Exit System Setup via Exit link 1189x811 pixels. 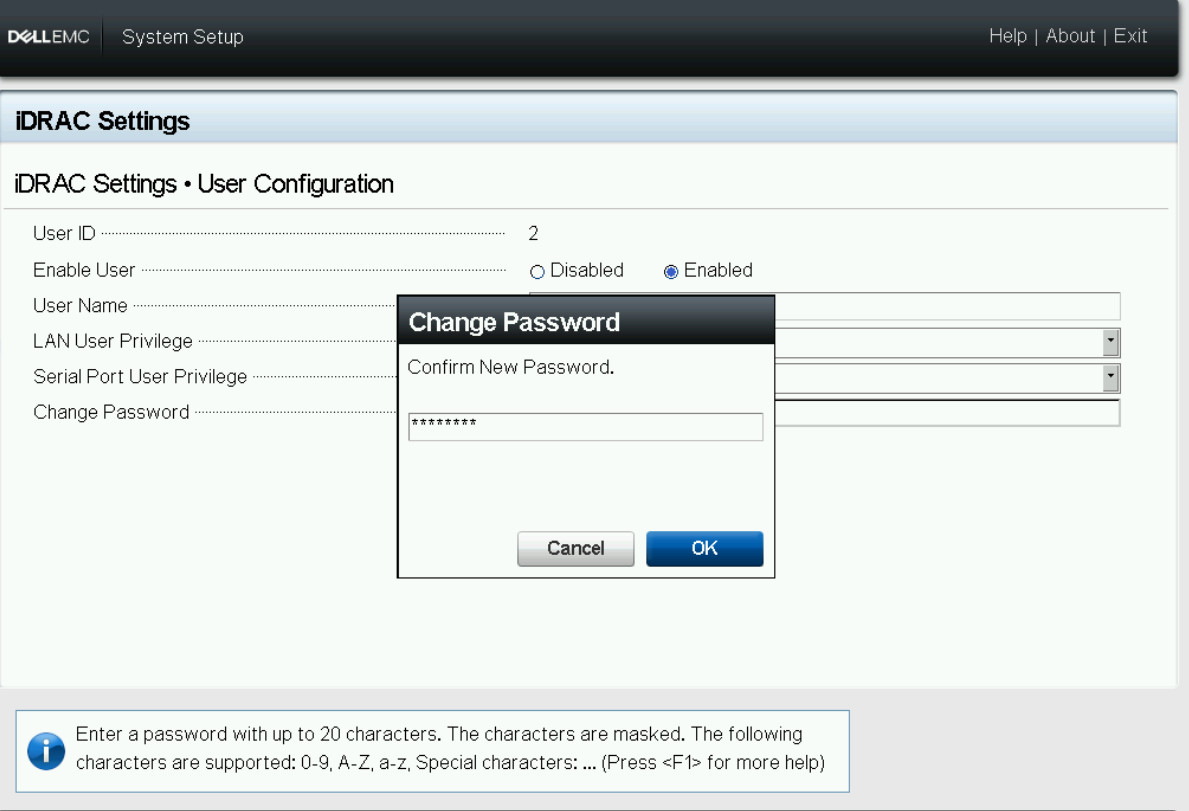[x=1130, y=36]
